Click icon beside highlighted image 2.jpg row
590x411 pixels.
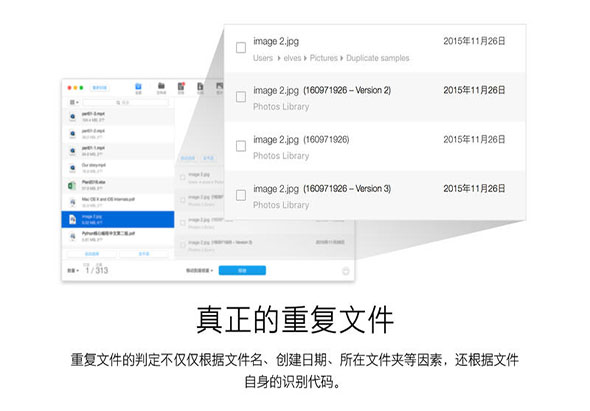[73, 219]
